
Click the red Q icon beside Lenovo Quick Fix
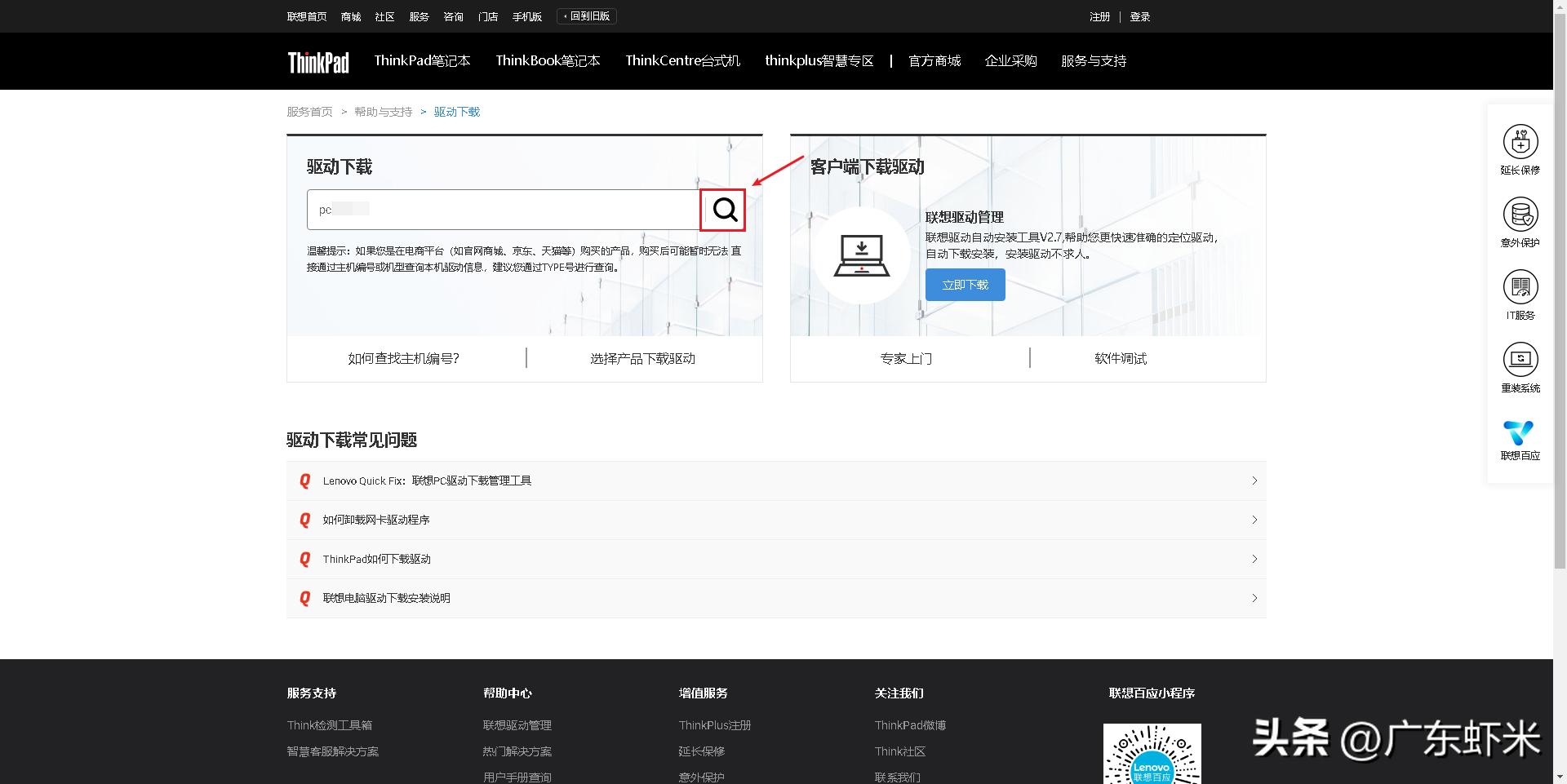coord(305,481)
